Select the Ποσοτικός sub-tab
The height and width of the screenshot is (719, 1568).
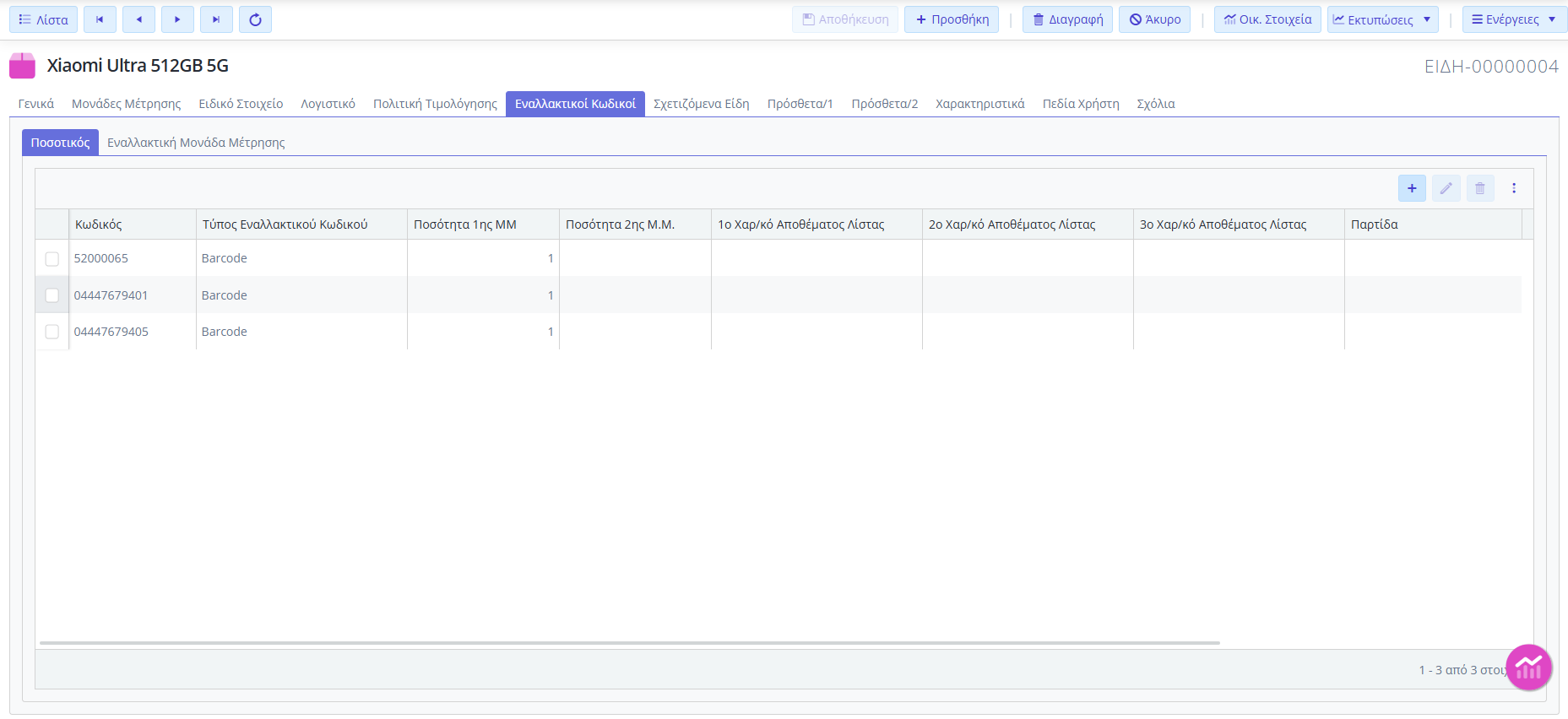click(60, 143)
